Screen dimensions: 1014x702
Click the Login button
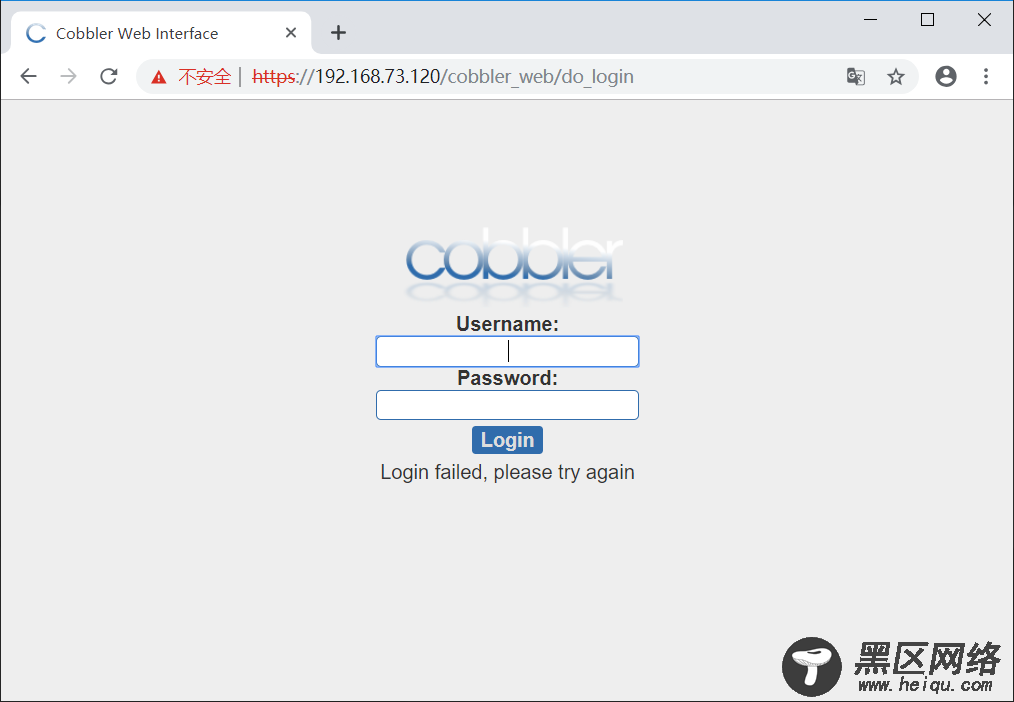coord(508,440)
